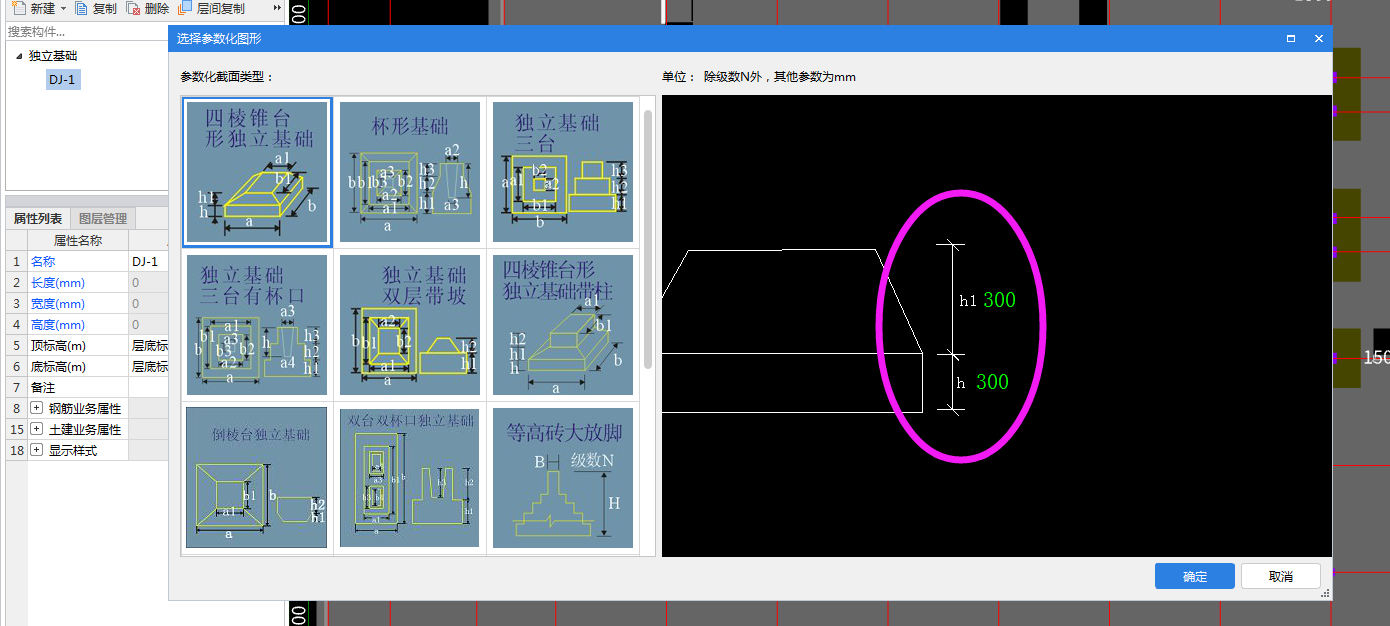Screen dimensions: 1390x626
Task: Expand the toolbar overflow double-arrow
Action: pyautogui.click(x=277, y=8)
